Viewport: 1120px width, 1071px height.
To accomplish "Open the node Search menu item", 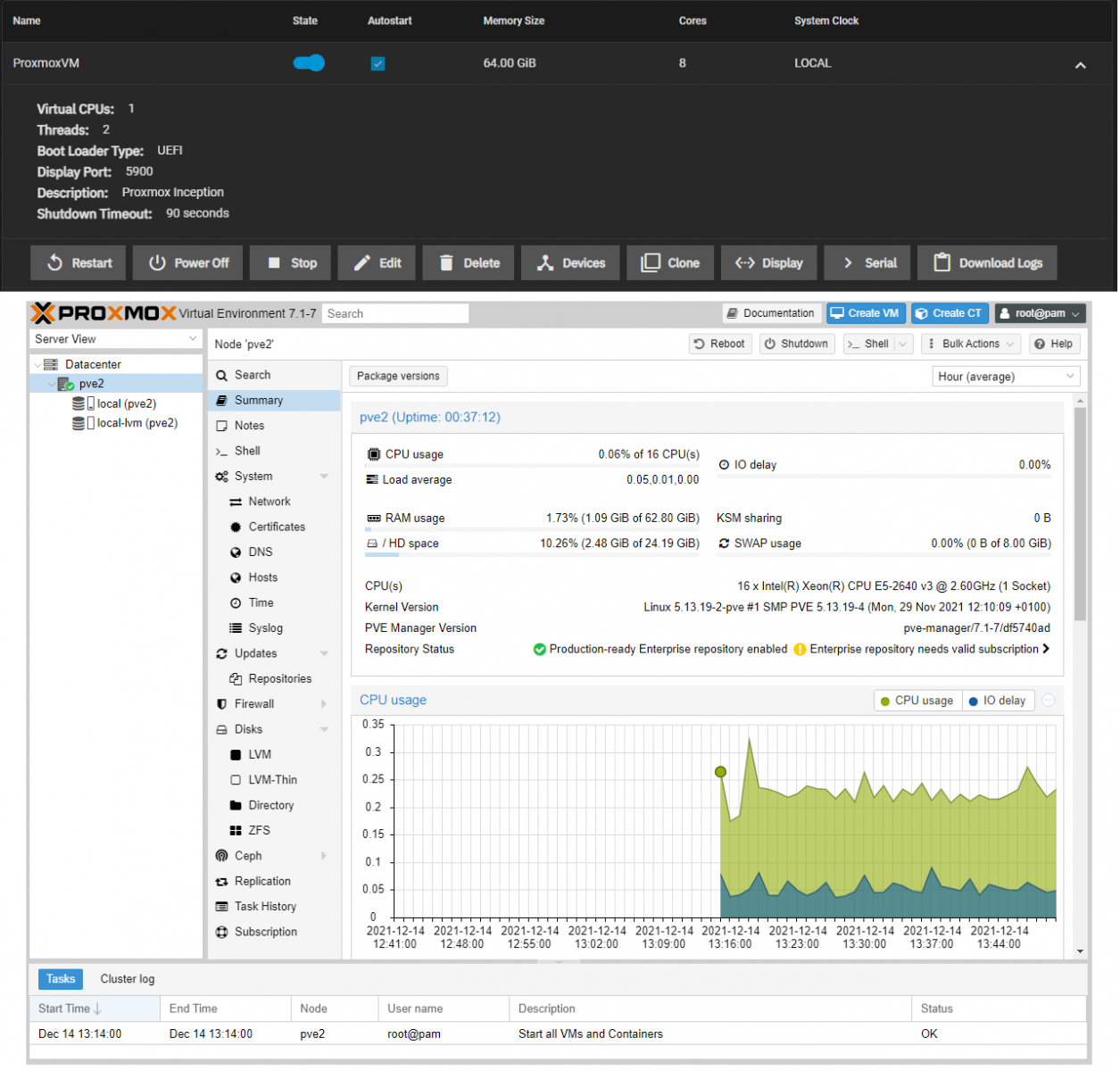I will click(x=274, y=376).
